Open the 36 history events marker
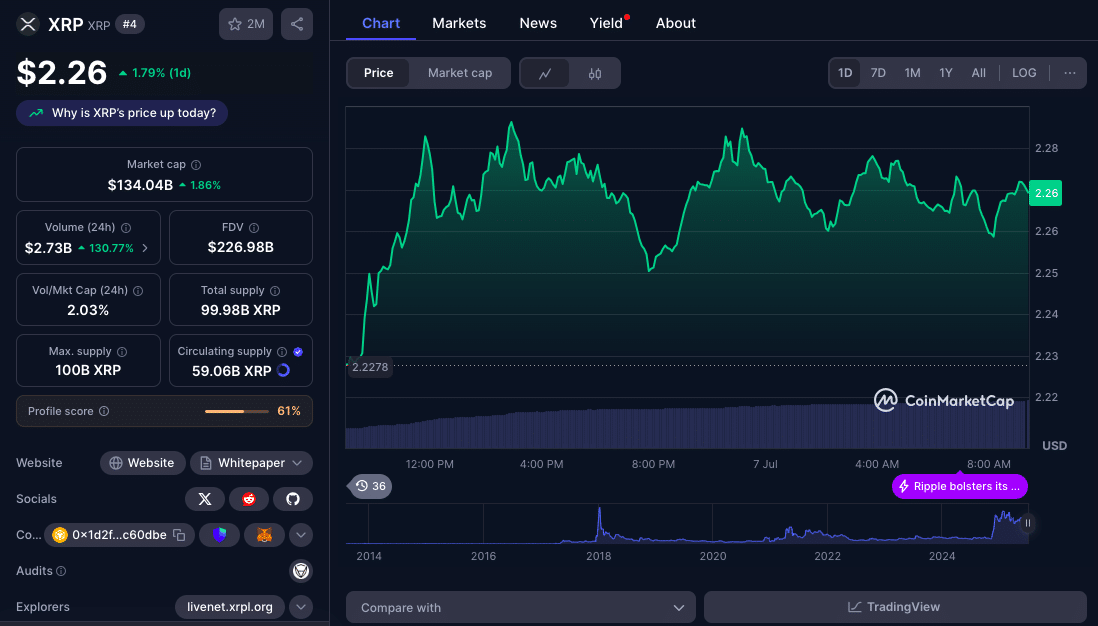Screen dimensions: 1098x626 point(370,486)
